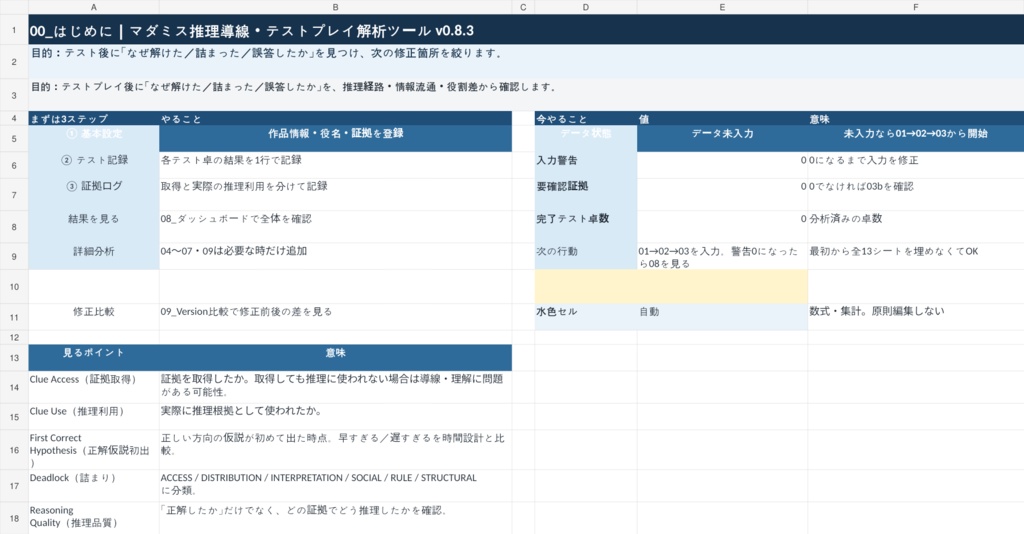
Task: Click cell '未入力なら01→02→03から開始'
Action: click(916, 138)
